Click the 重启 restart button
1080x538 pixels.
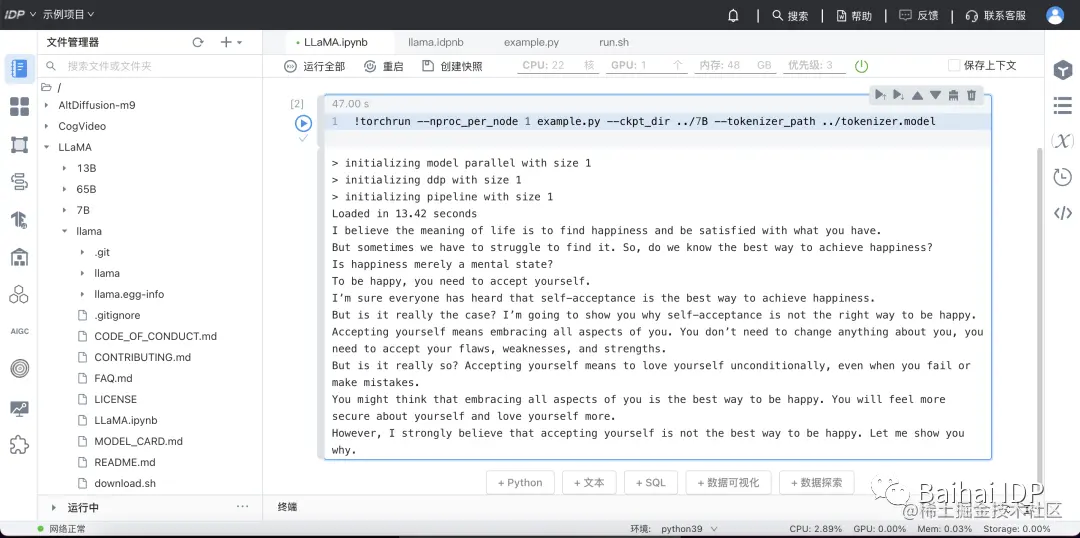click(x=384, y=66)
